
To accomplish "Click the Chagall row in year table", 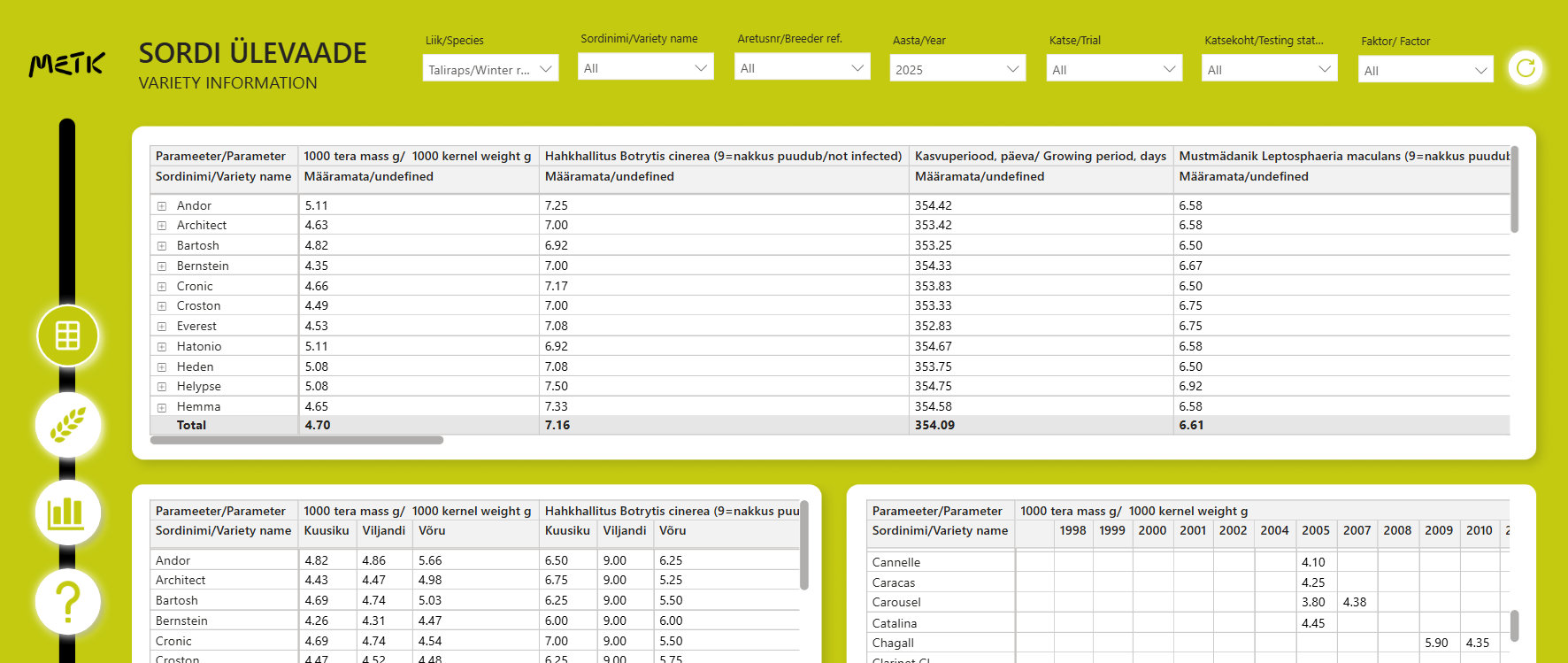I will [x=893, y=643].
